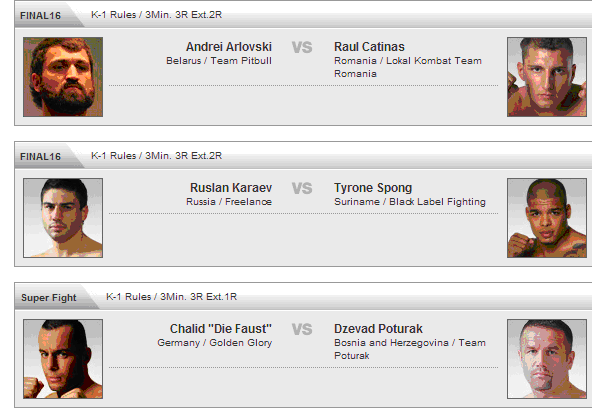Click the Dzevad Poturak name
Viewport: 592px width, 415px height.
pos(378,329)
